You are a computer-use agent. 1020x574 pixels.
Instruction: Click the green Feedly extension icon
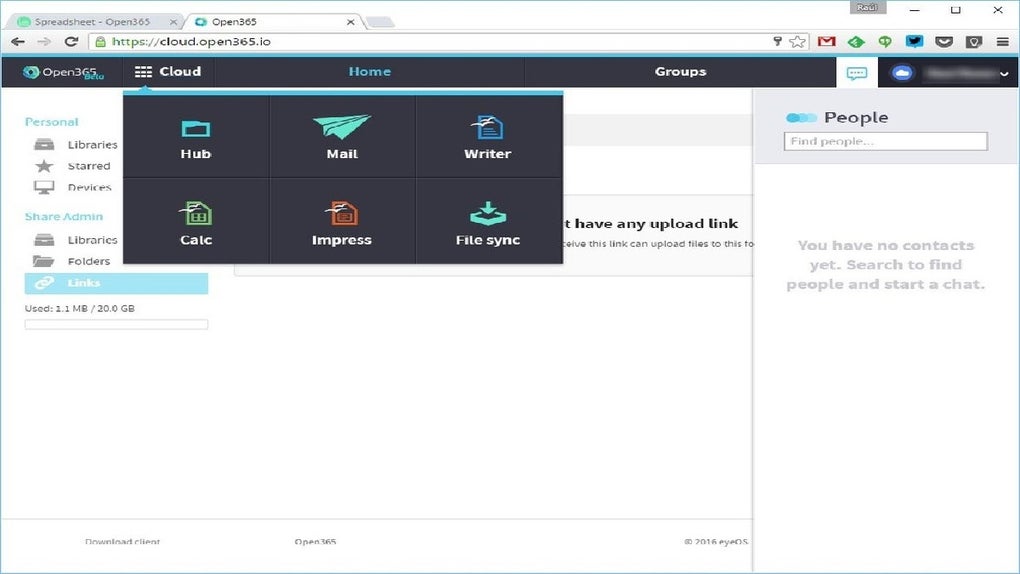pyautogui.click(x=856, y=42)
